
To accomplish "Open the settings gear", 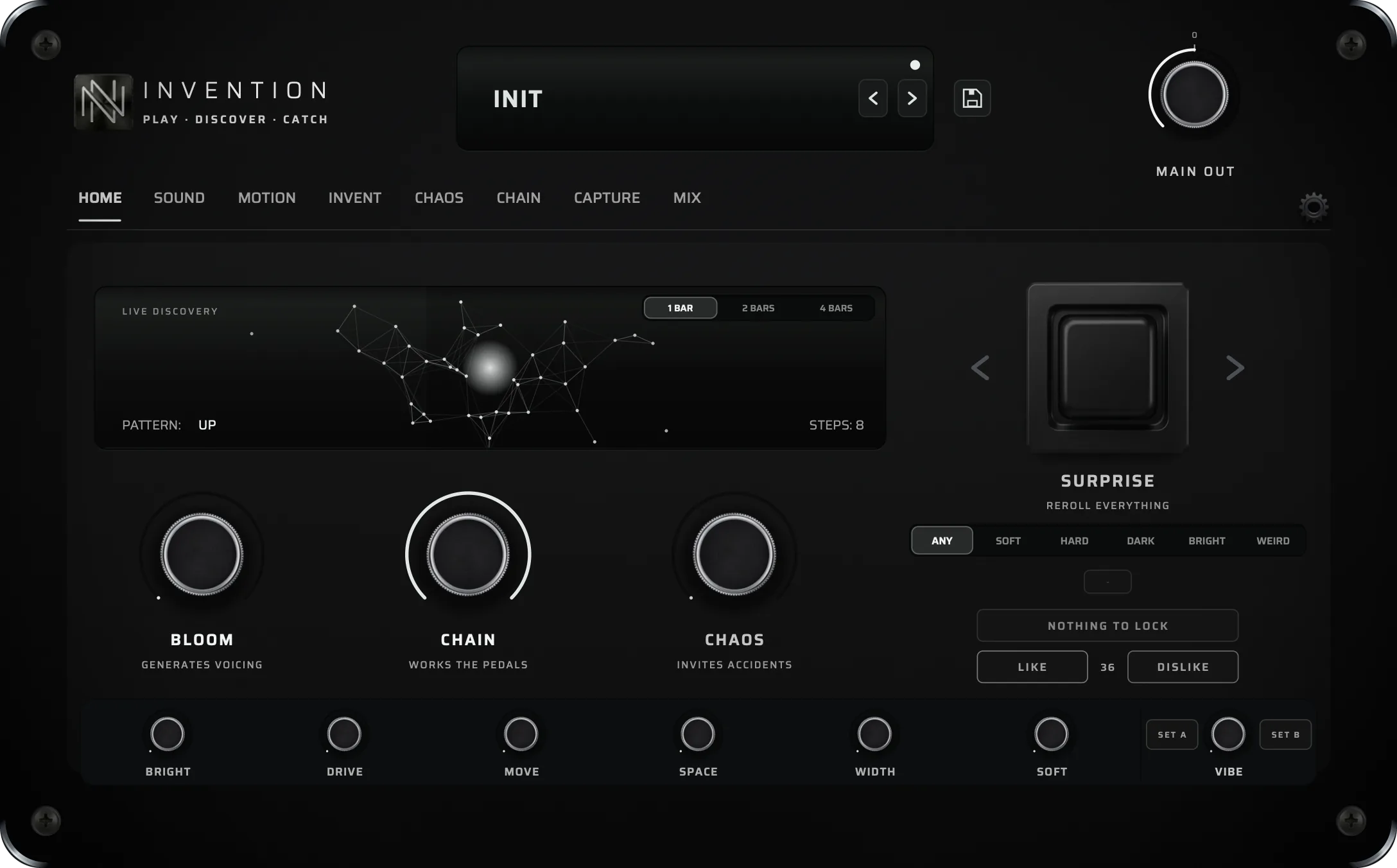I will [1314, 207].
